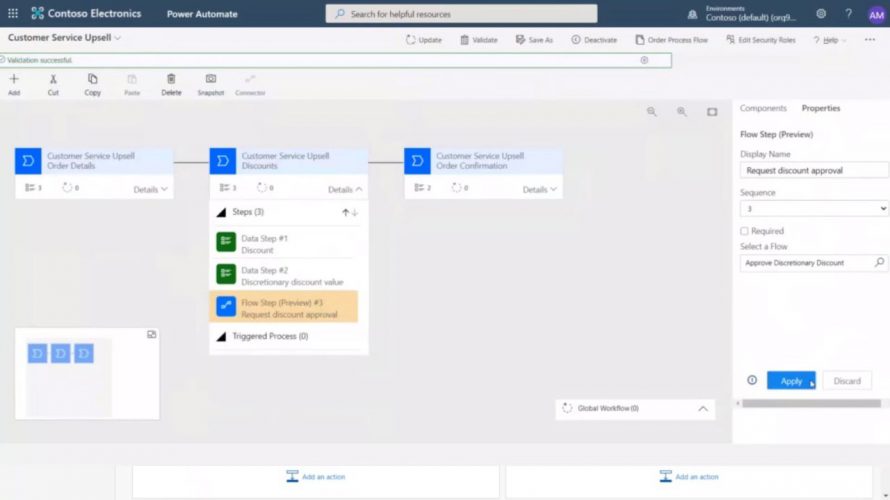
Task: Zoom in on the canvas
Action: coord(682,112)
